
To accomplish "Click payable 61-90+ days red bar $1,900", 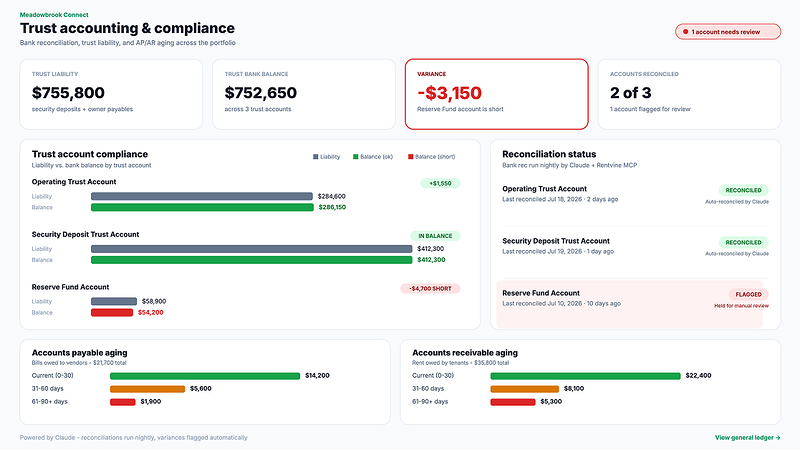I will coord(123,402).
